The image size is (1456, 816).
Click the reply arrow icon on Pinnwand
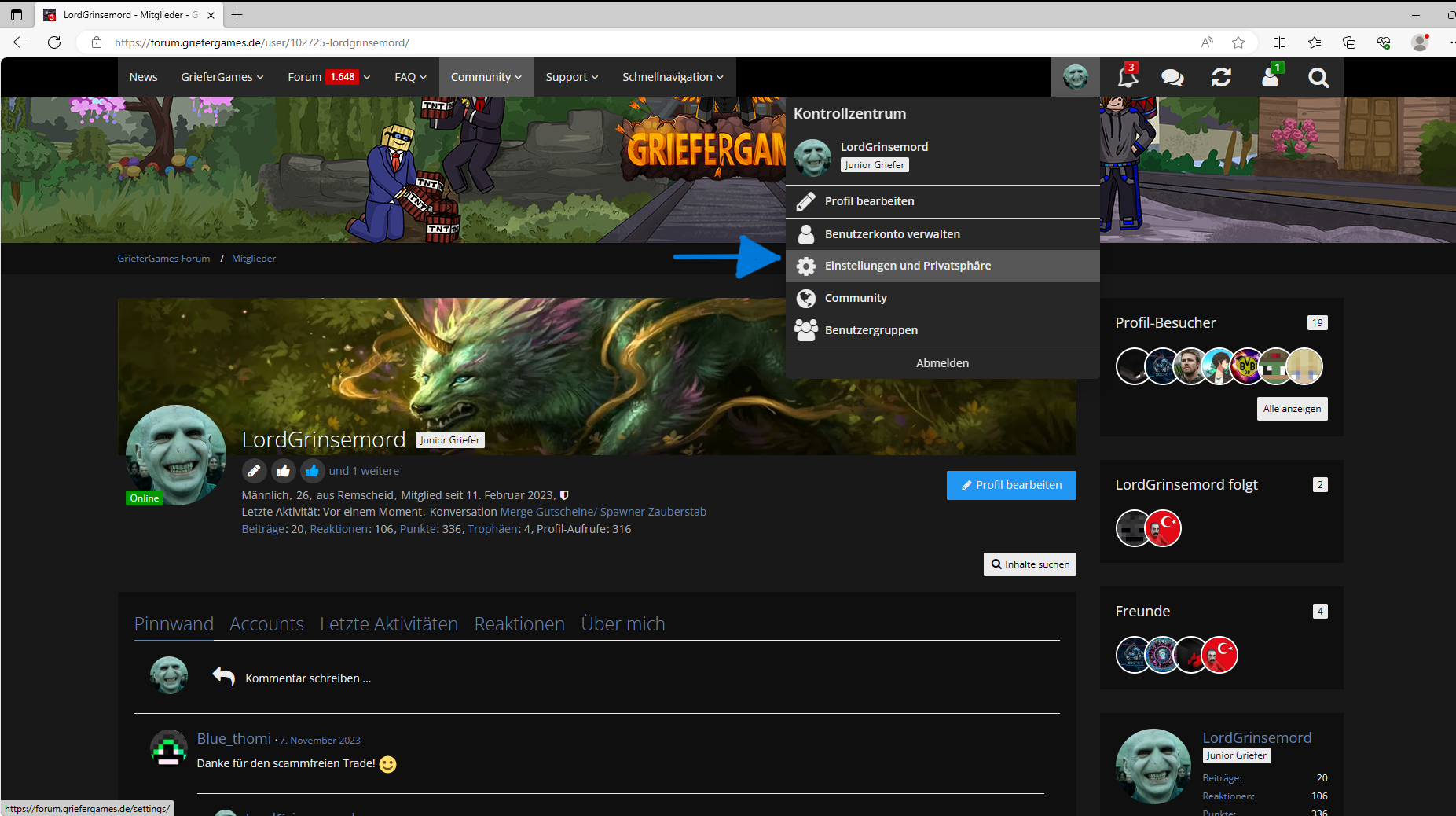coord(223,676)
